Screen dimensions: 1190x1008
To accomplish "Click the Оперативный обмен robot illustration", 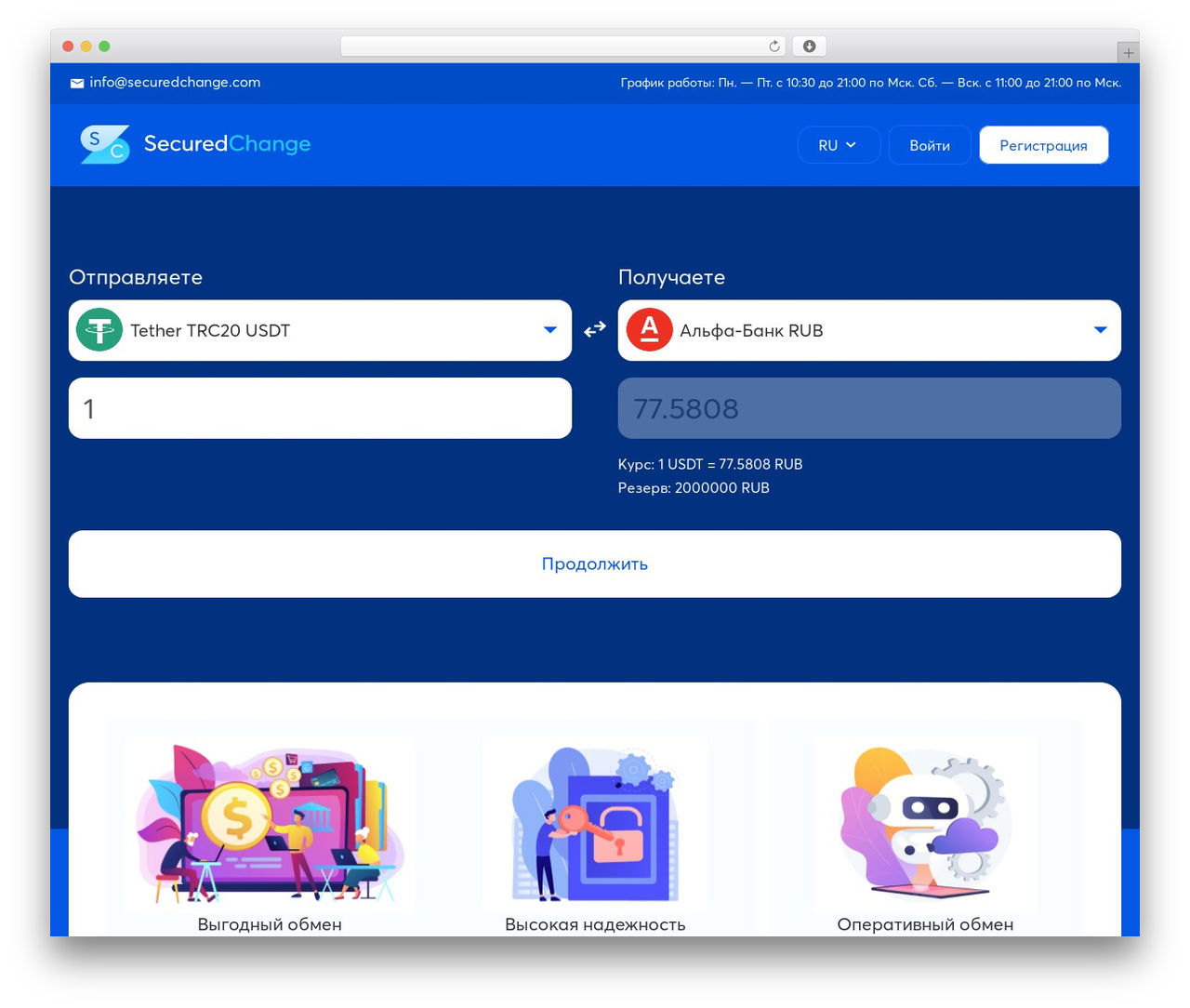I will pos(925,824).
